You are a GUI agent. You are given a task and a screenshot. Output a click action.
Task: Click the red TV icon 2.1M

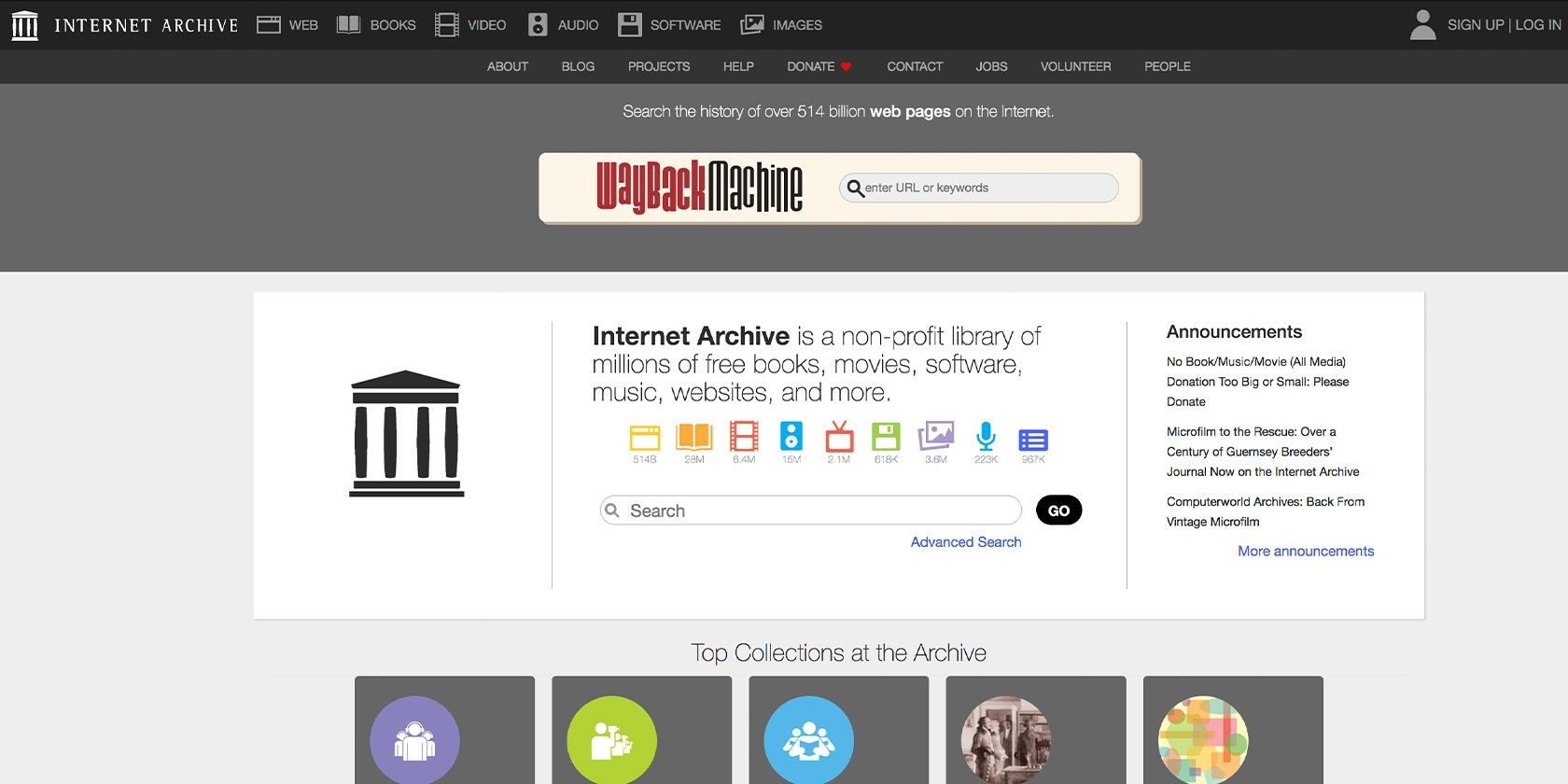[x=839, y=437]
